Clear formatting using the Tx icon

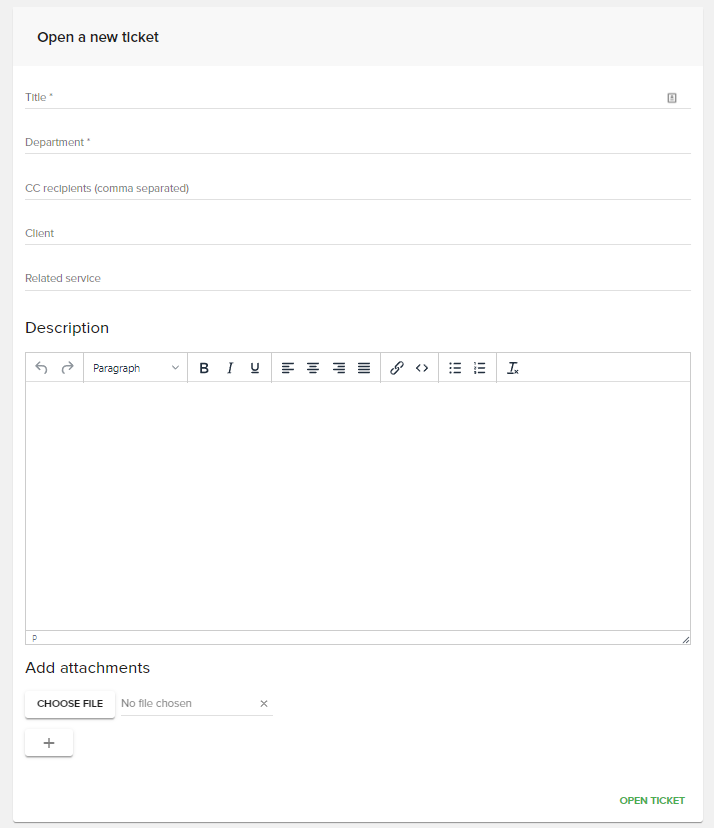pyautogui.click(x=513, y=368)
